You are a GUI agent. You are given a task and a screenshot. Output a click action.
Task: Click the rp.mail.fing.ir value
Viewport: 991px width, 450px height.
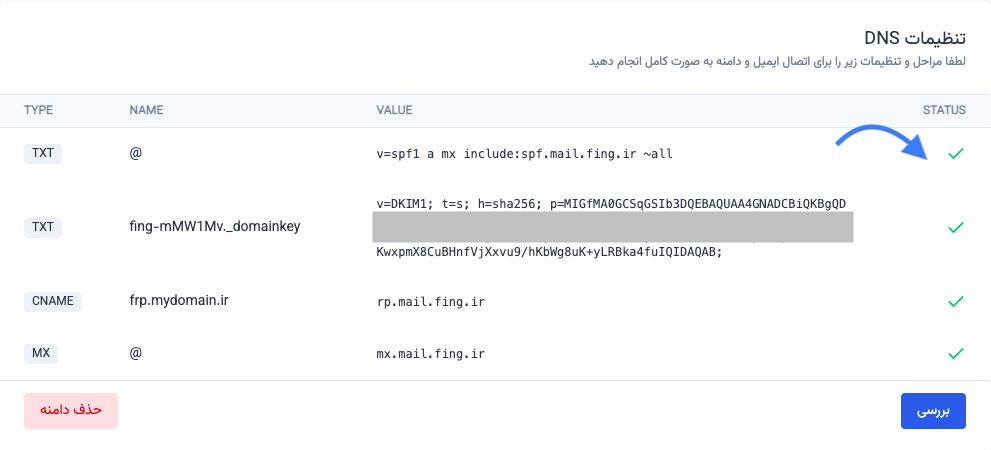pyautogui.click(x=431, y=302)
